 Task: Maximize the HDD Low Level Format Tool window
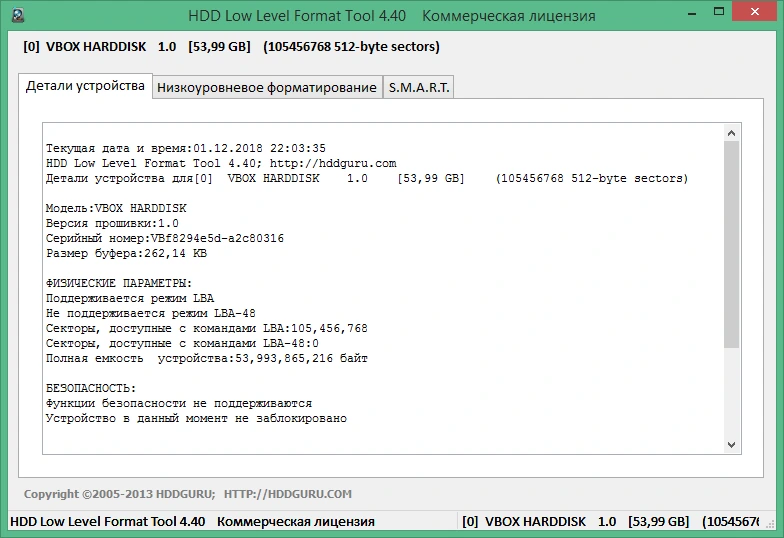tap(718, 12)
